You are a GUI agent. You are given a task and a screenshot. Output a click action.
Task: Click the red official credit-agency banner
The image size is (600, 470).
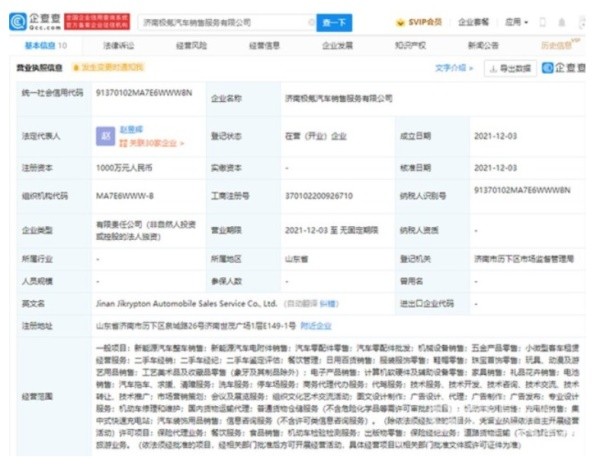point(97,22)
